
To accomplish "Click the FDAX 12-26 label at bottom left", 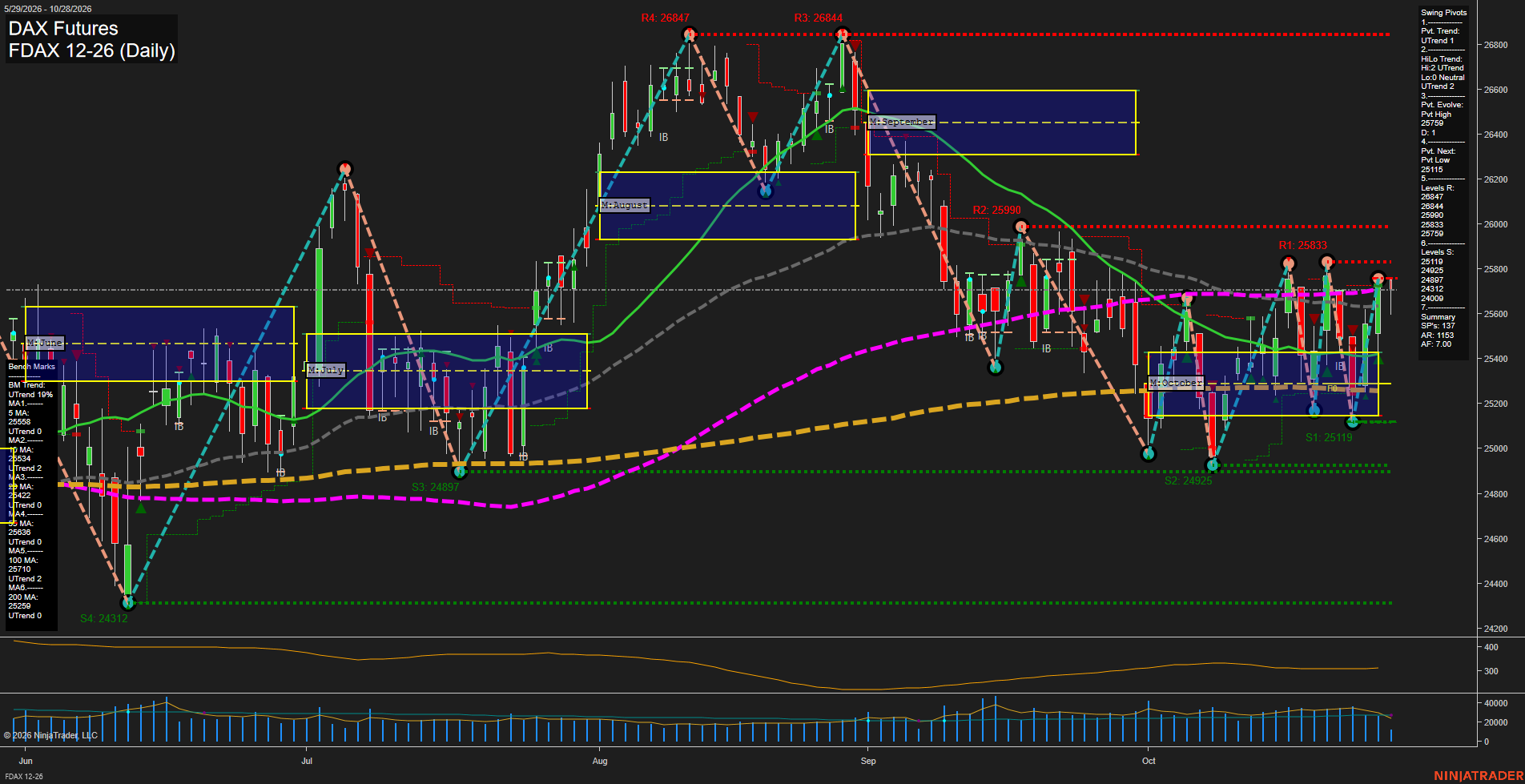I will [23, 777].
